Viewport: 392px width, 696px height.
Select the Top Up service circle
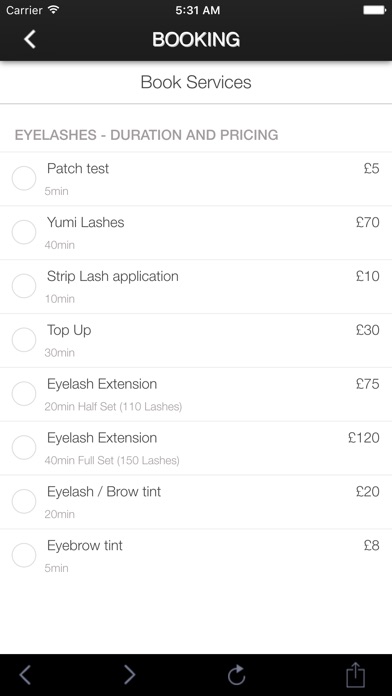[x=24, y=340]
